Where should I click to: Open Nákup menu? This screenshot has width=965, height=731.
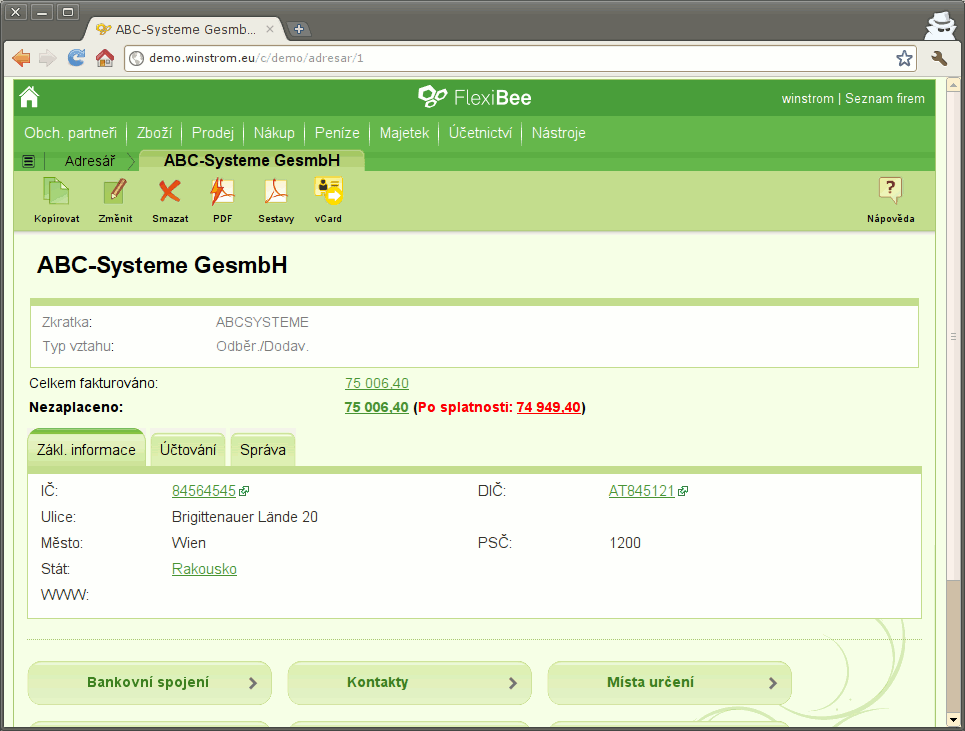tap(274, 133)
